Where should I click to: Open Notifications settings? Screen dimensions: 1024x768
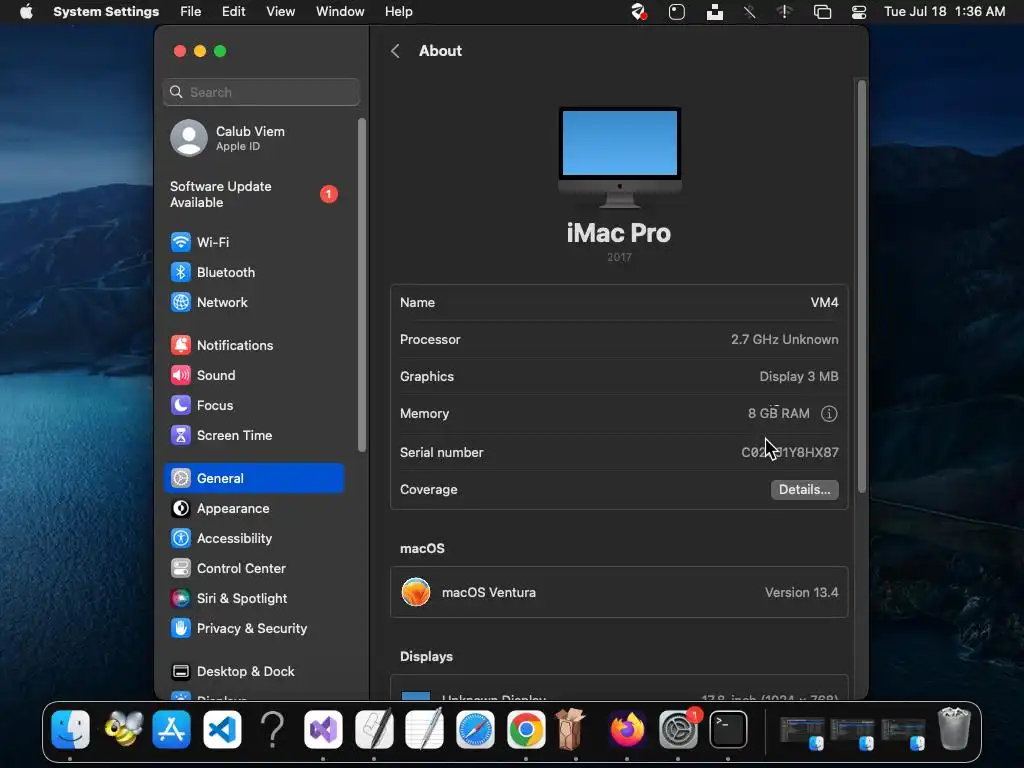[253, 345]
